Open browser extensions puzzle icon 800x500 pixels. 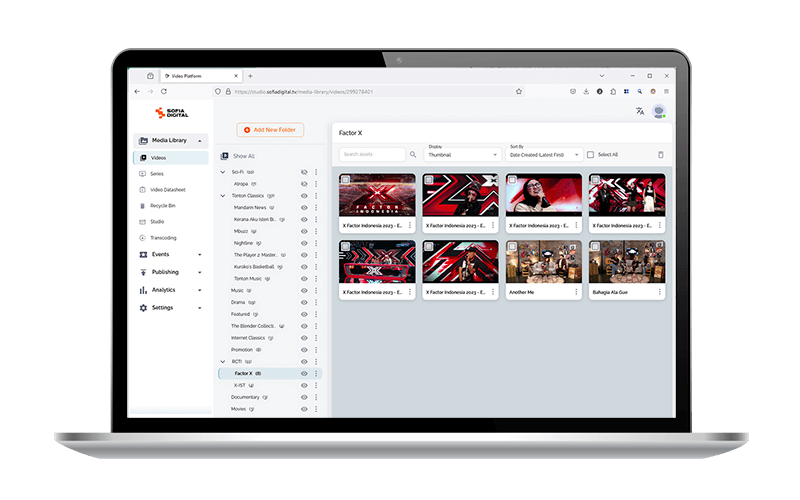tap(613, 91)
